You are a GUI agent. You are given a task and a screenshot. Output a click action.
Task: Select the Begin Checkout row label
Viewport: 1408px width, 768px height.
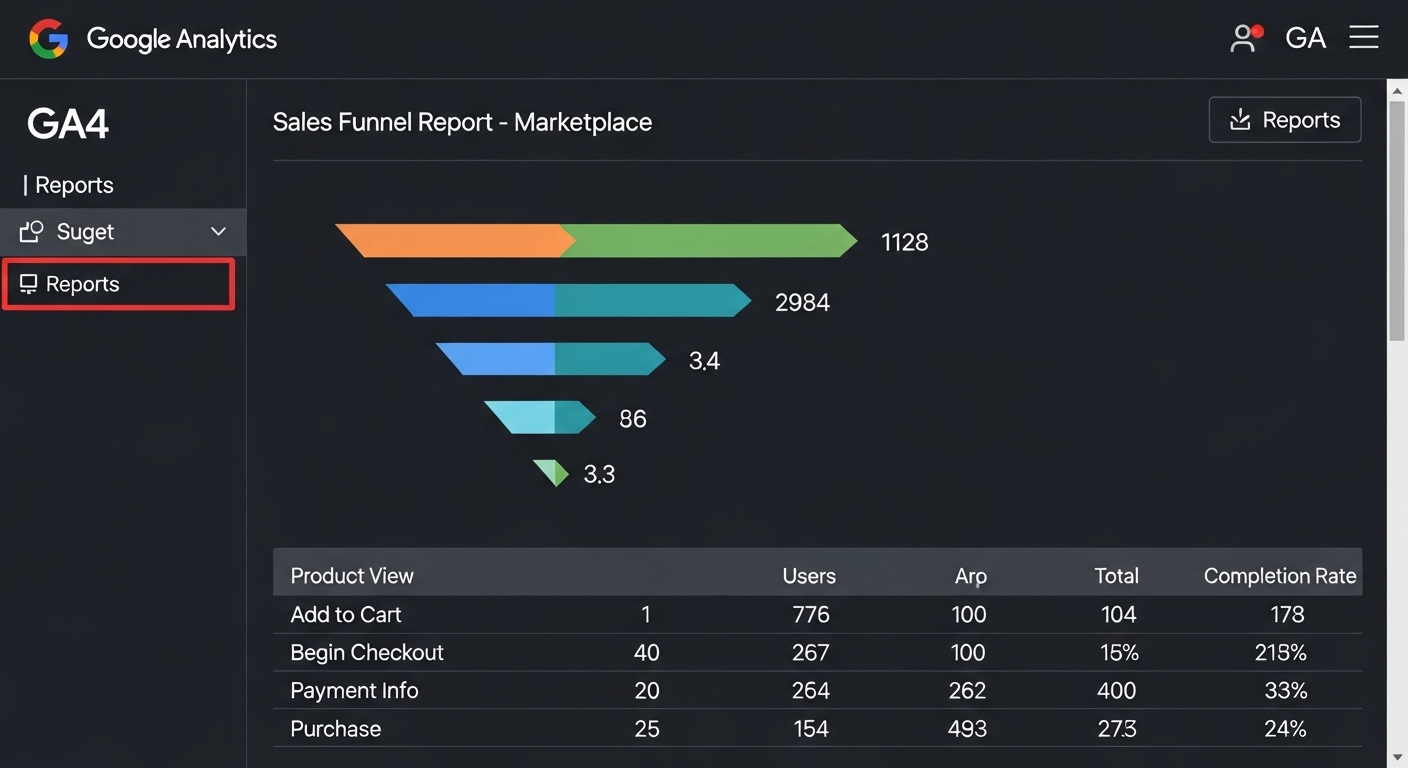[x=367, y=653]
